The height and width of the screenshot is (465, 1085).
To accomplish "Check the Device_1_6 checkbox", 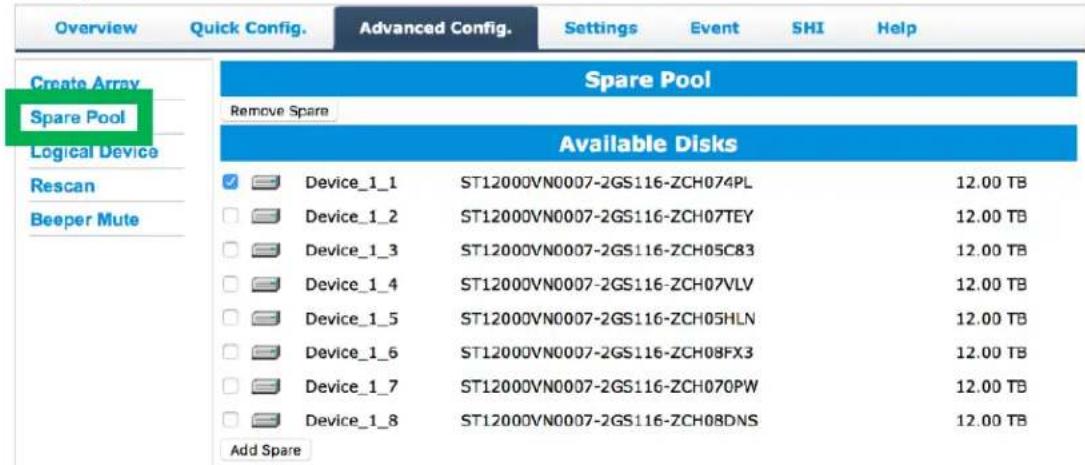I will click(230, 352).
